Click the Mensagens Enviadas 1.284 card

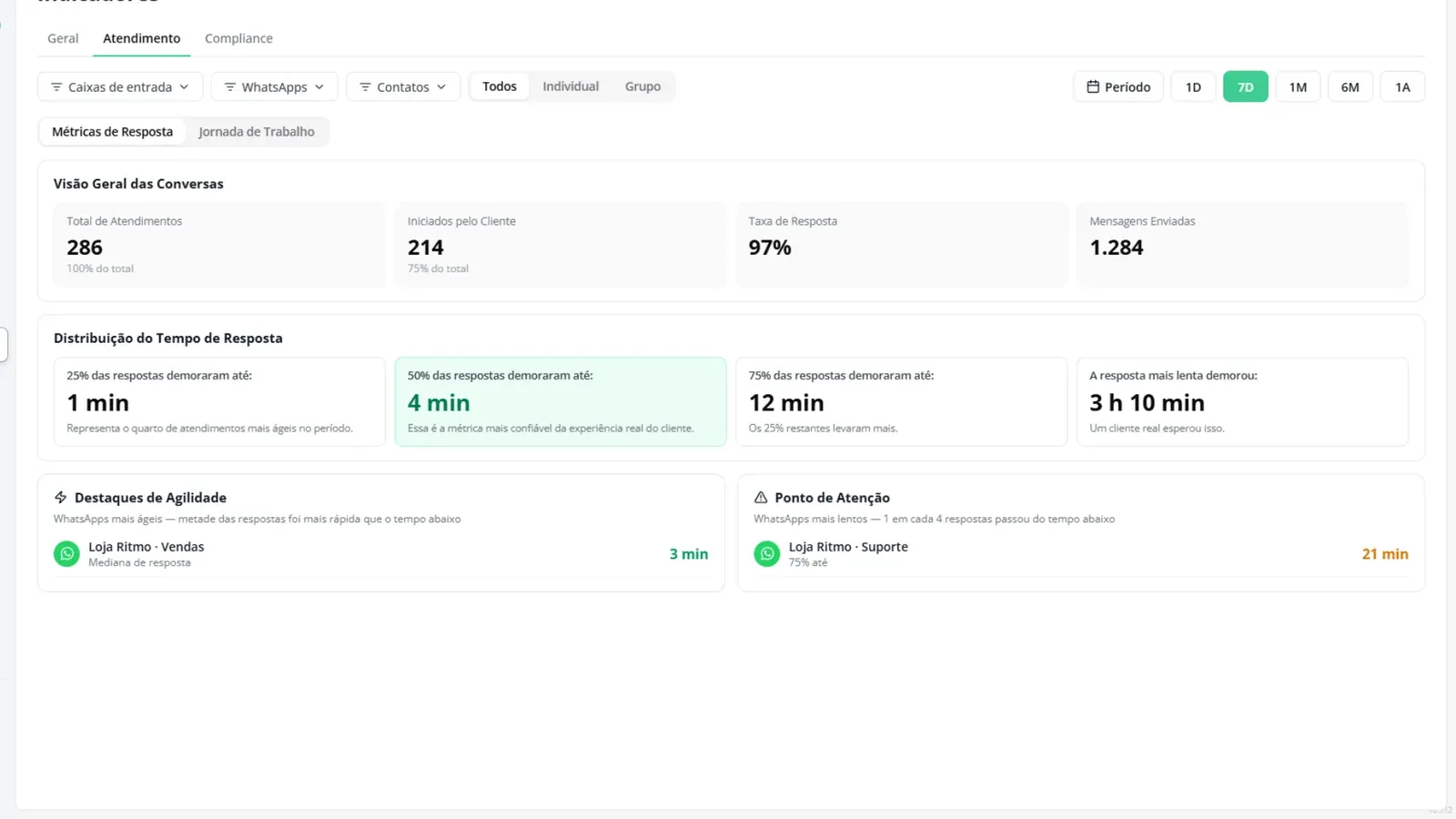click(x=1242, y=245)
